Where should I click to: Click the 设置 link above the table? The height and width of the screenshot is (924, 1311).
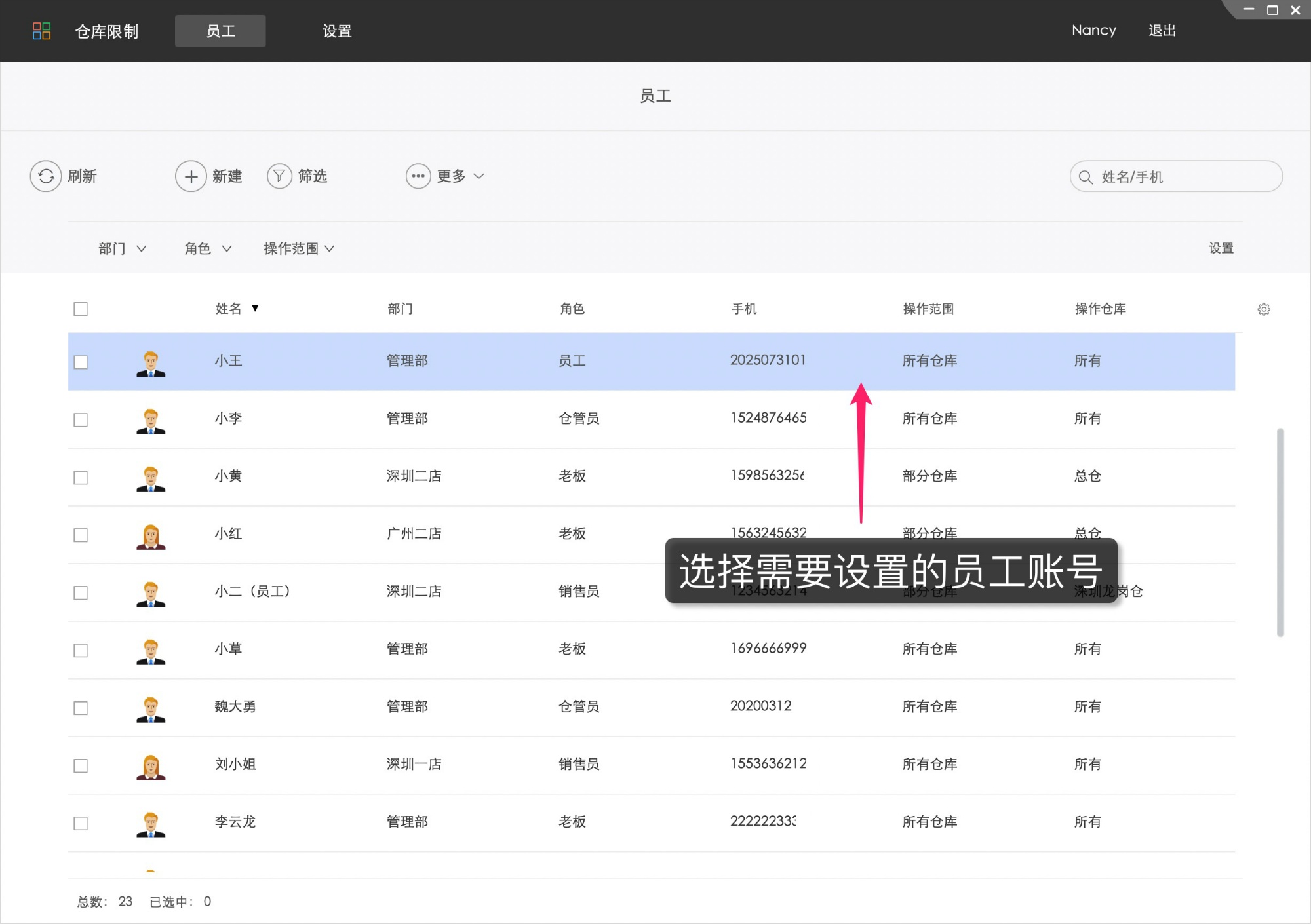coord(1221,248)
